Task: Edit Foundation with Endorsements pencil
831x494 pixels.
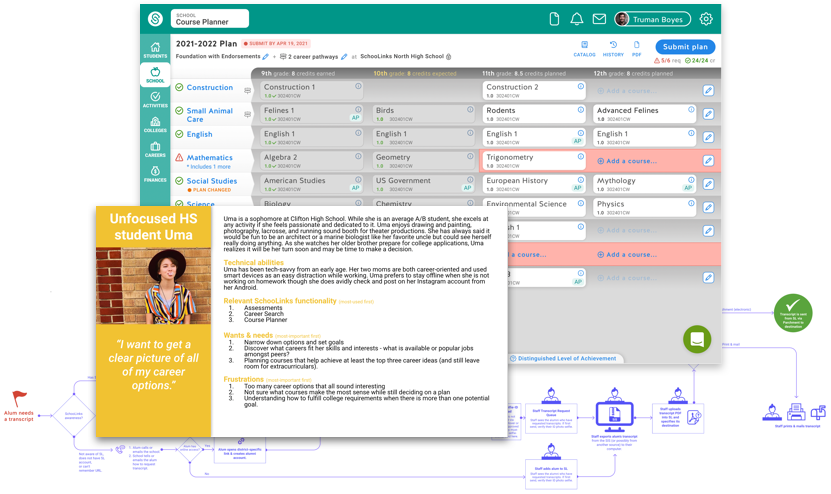Action: click(266, 56)
